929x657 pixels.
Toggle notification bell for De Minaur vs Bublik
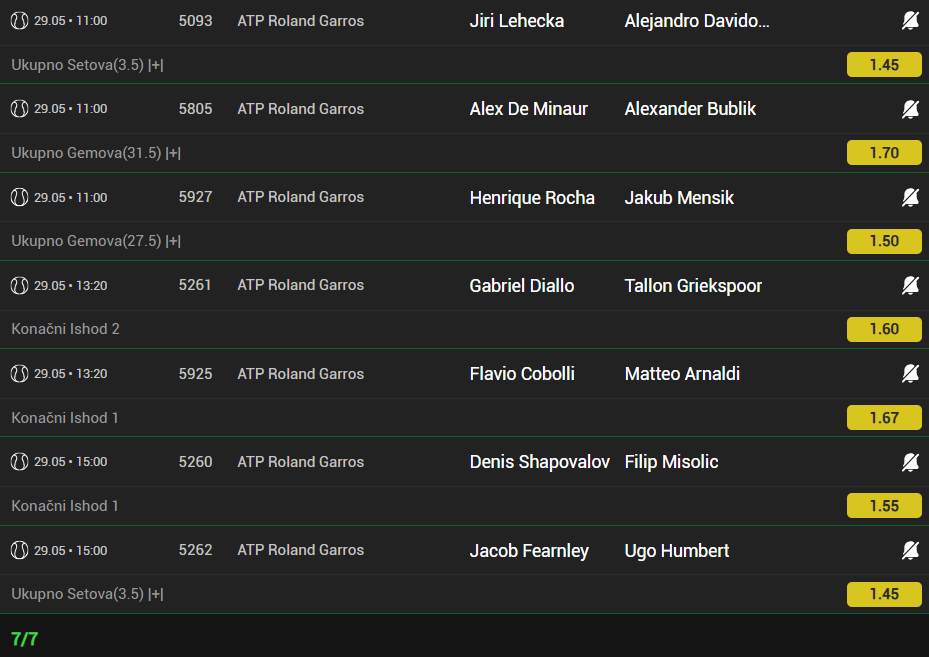point(910,109)
